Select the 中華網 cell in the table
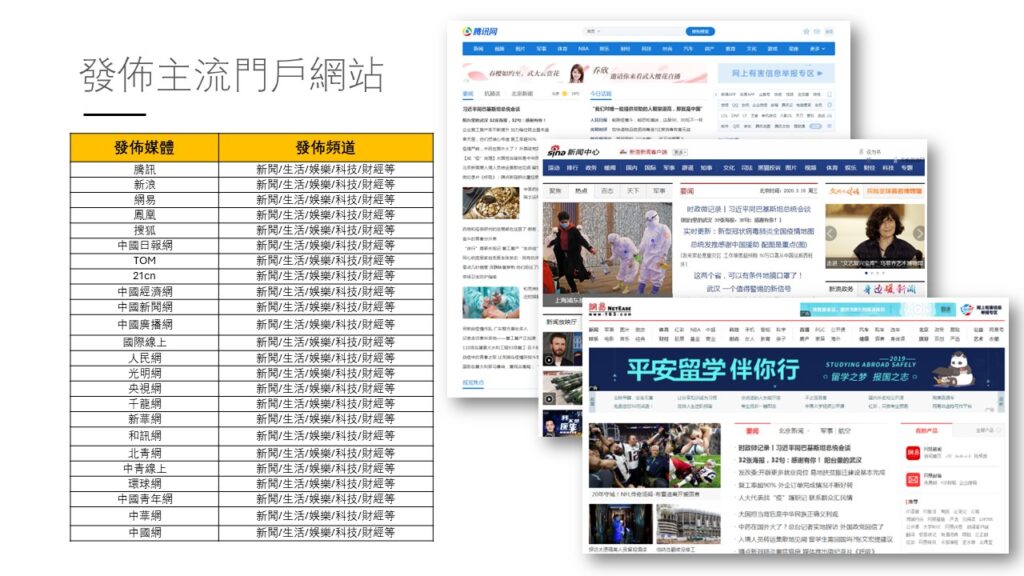The height and width of the screenshot is (576, 1024). (144, 515)
